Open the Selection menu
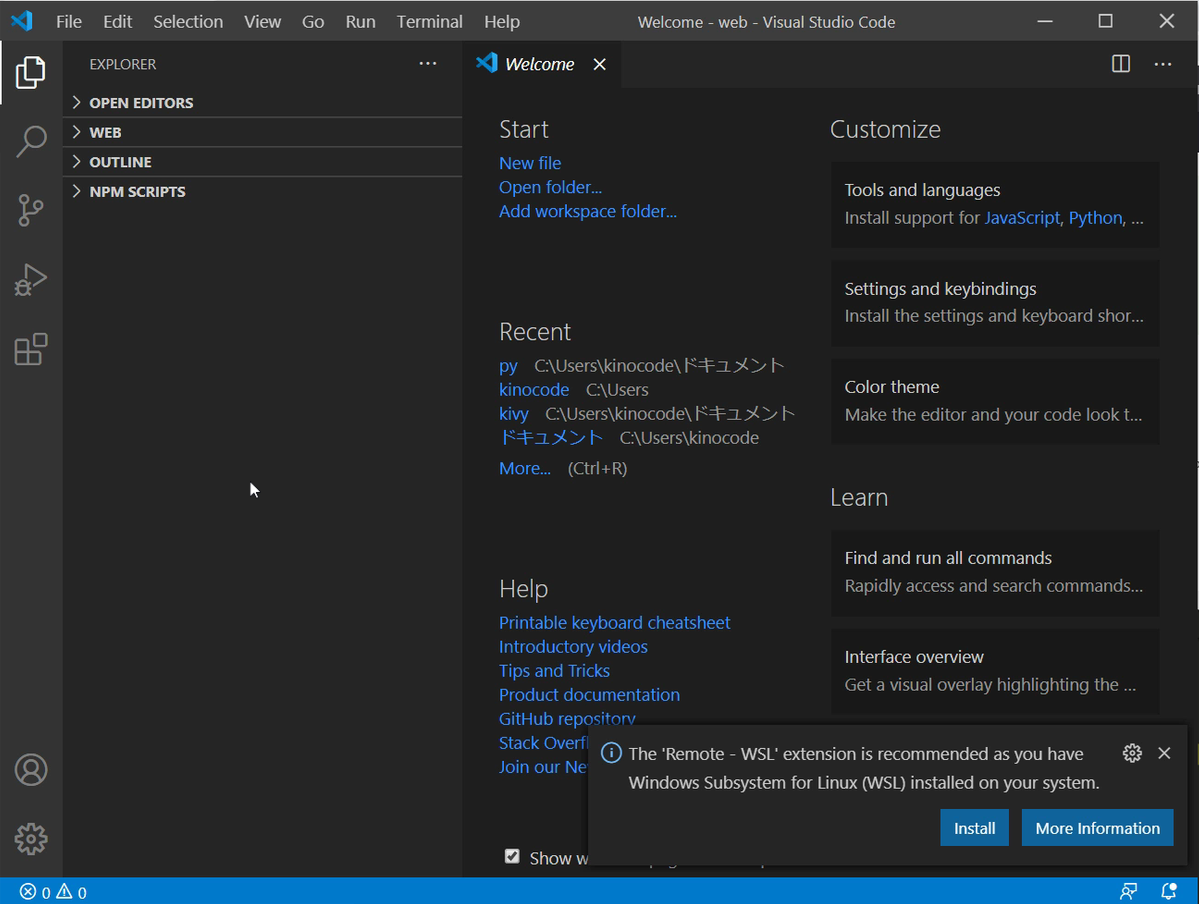1199x904 pixels. pyautogui.click(x=188, y=21)
